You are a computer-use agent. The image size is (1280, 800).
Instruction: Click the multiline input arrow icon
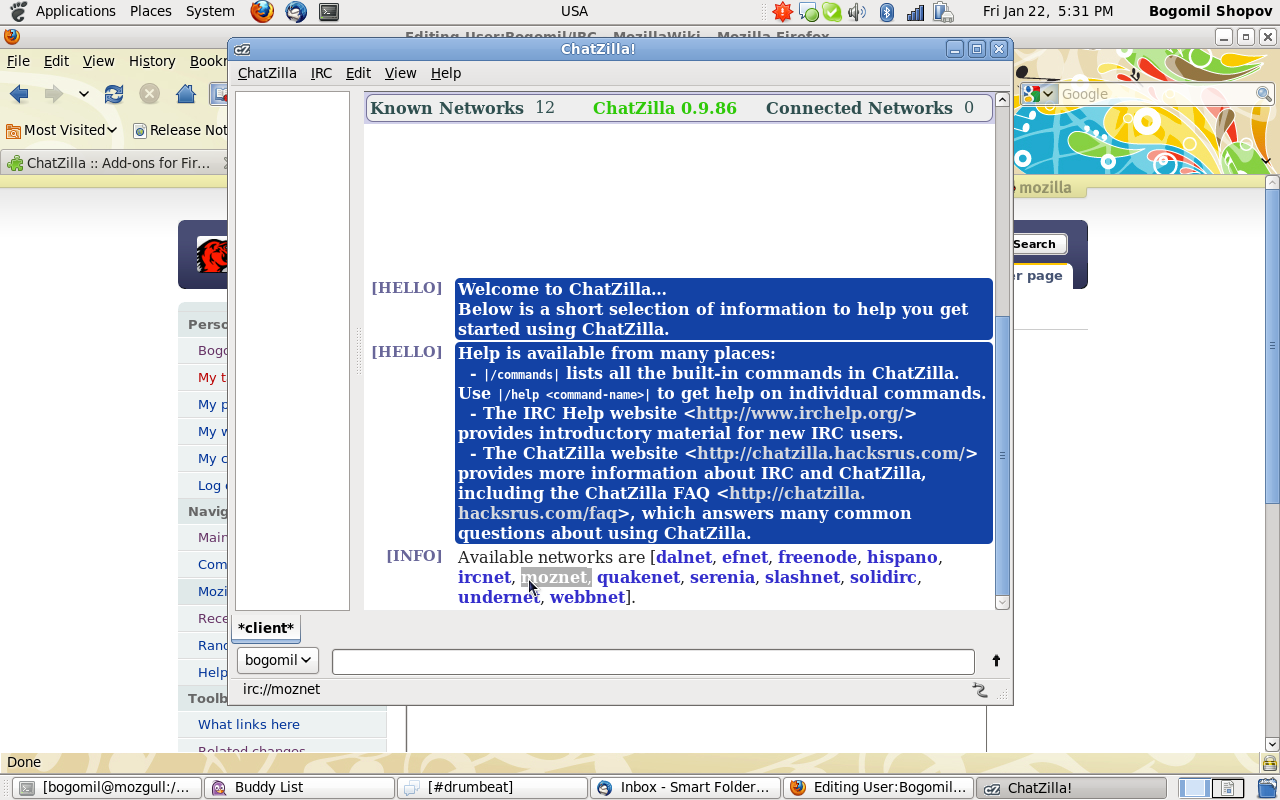point(996,661)
